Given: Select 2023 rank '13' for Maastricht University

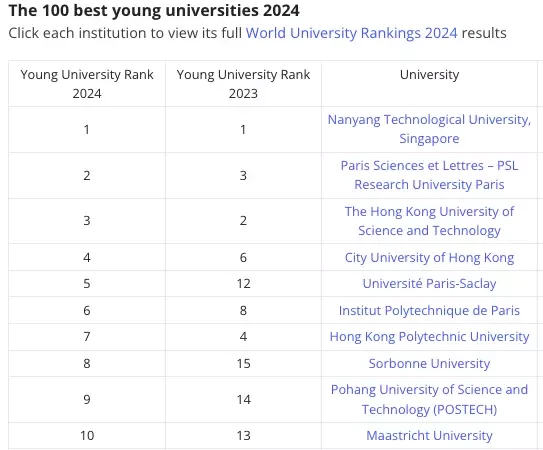Looking at the screenshot, I should click(x=243, y=435).
